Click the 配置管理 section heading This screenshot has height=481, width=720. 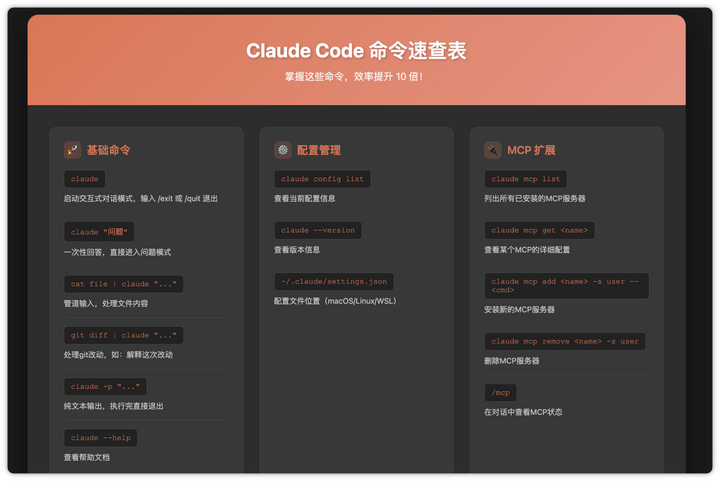point(319,150)
